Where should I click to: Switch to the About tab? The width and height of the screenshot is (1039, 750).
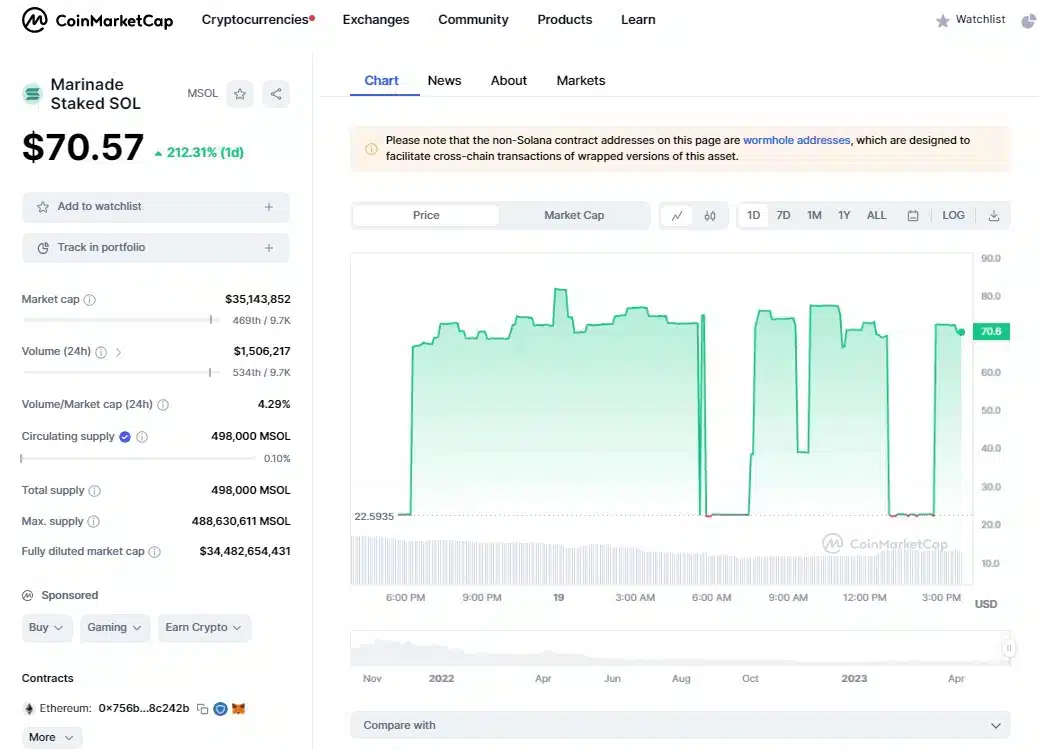point(508,81)
